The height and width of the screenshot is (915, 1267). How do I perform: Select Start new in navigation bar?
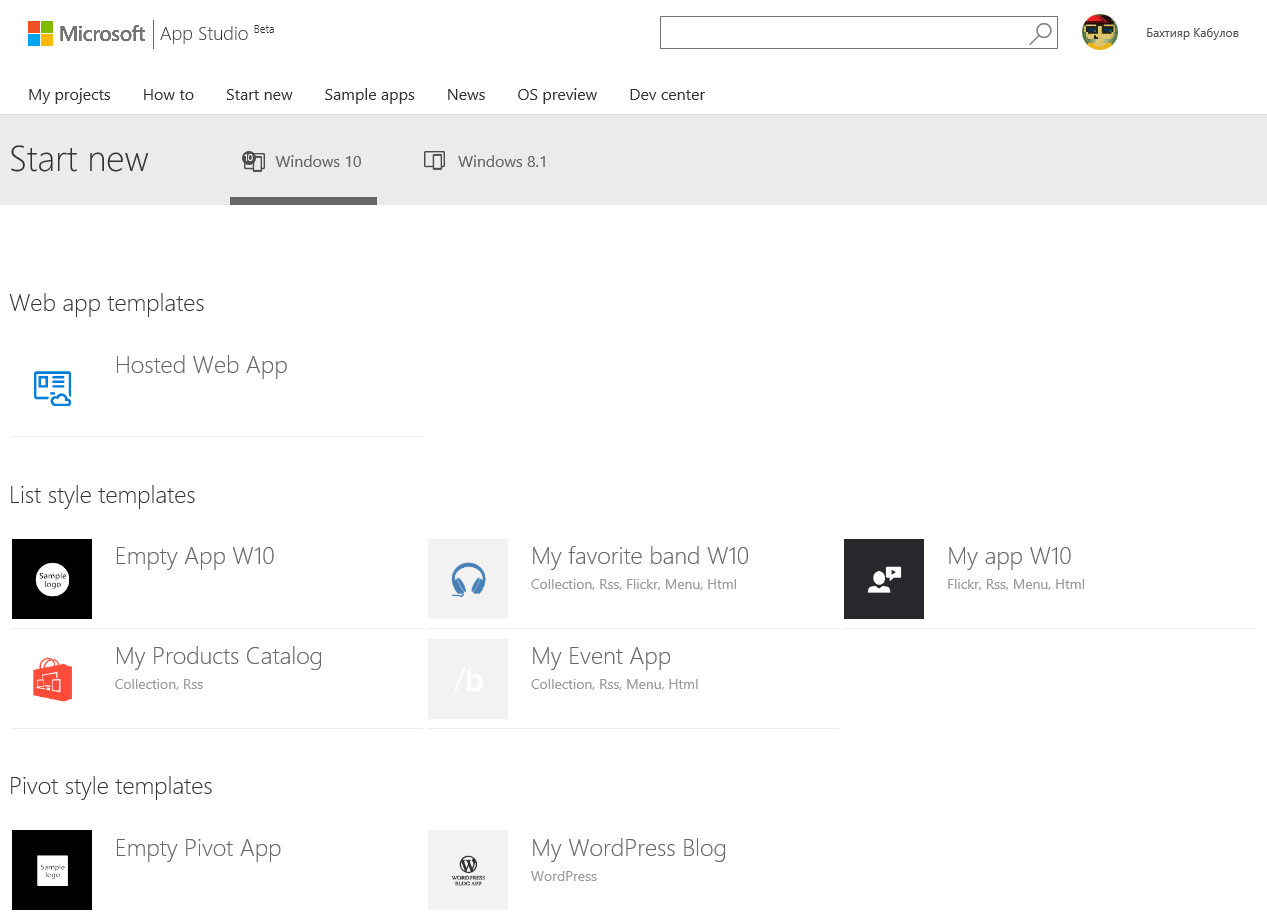(x=259, y=94)
